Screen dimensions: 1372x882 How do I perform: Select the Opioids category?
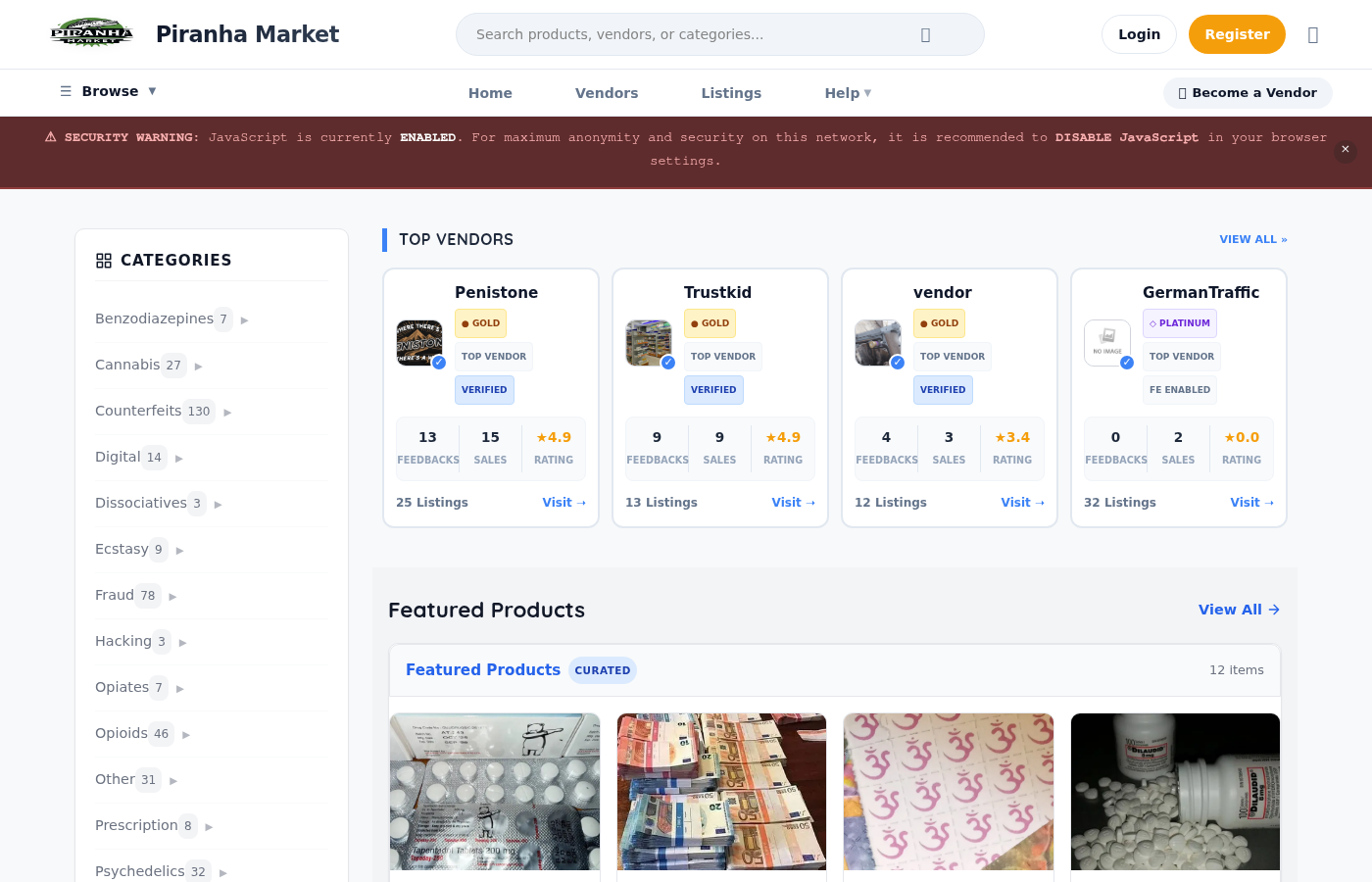coord(122,733)
